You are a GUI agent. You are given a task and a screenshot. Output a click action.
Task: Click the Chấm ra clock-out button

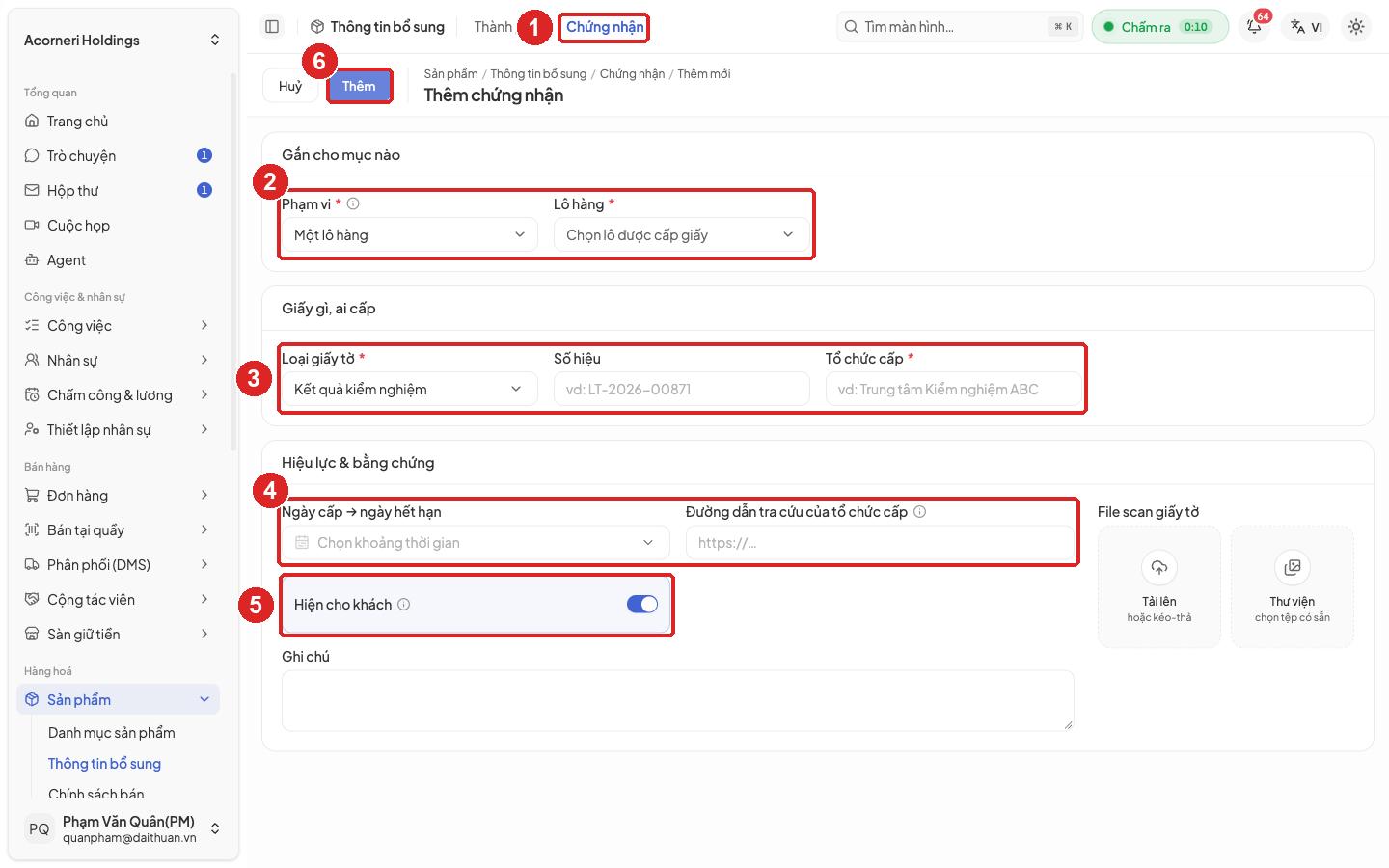tap(1160, 27)
